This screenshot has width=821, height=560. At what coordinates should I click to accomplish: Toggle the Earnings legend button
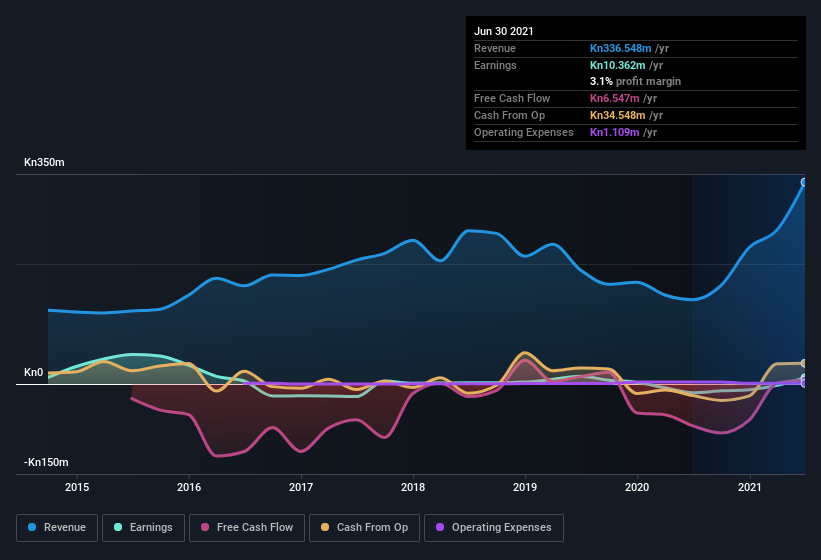tap(143, 528)
